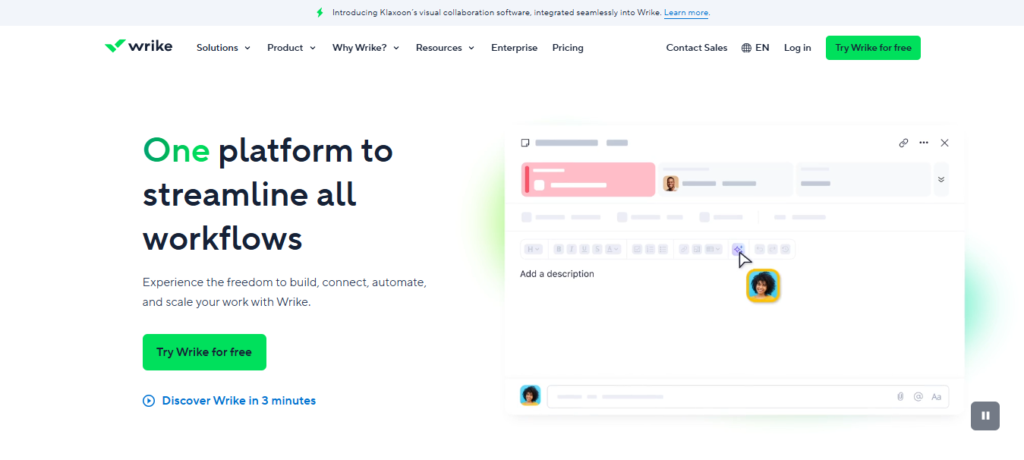1024x460 pixels.
Task: Click the version history clock icon
Action: click(x=785, y=249)
